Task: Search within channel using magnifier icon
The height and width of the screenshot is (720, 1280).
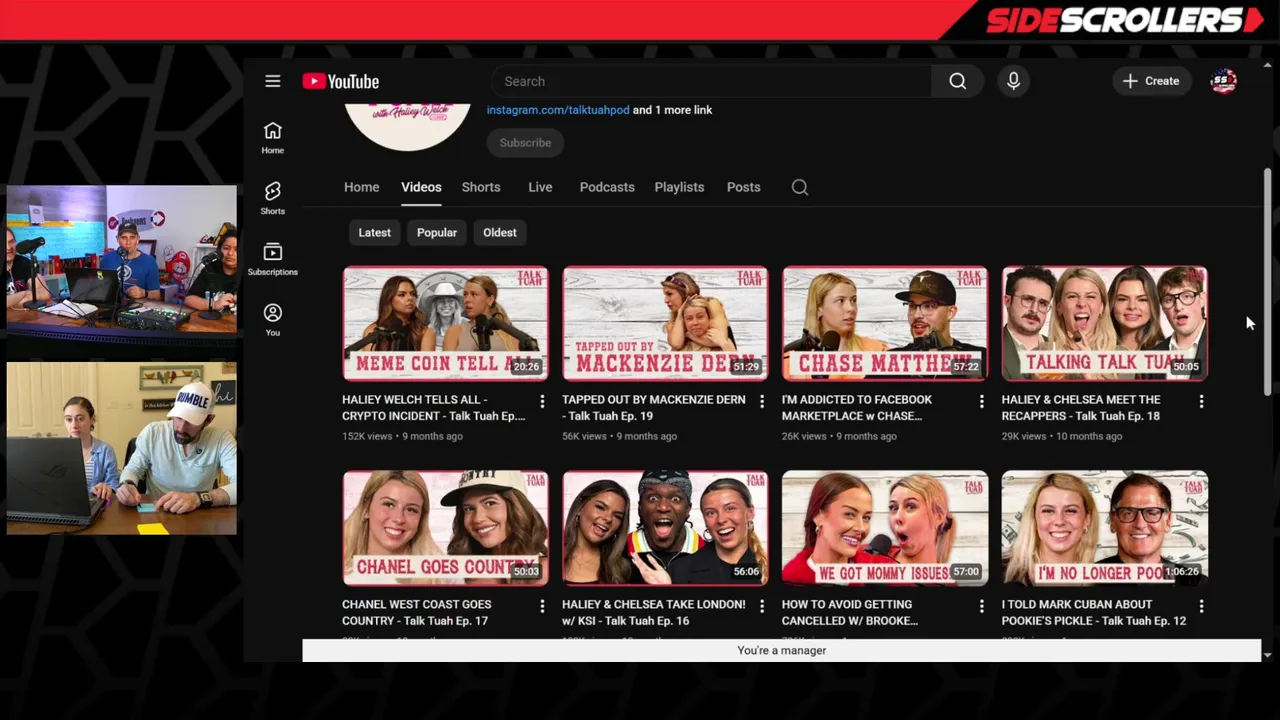Action: point(800,187)
